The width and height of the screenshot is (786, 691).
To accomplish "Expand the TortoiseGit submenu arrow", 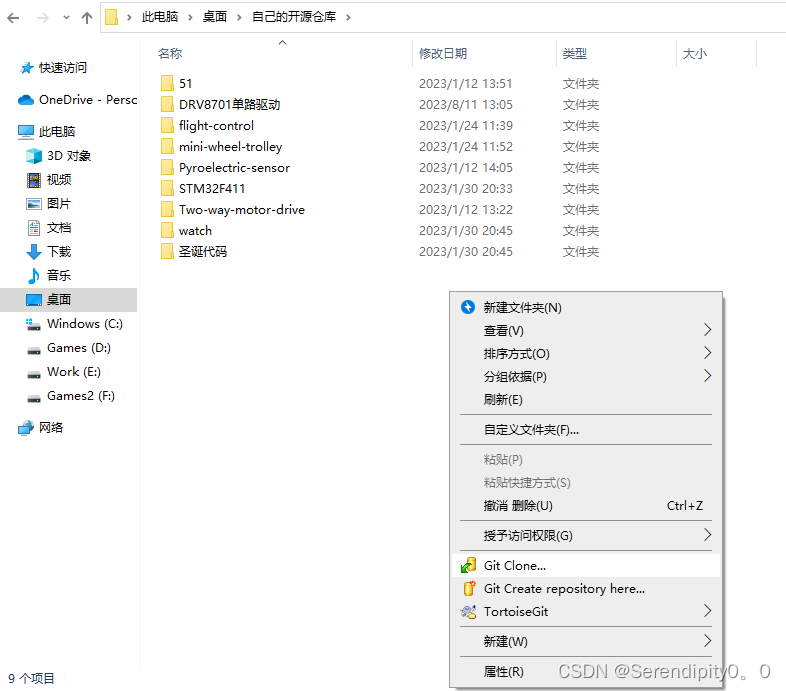I will (707, 611).
